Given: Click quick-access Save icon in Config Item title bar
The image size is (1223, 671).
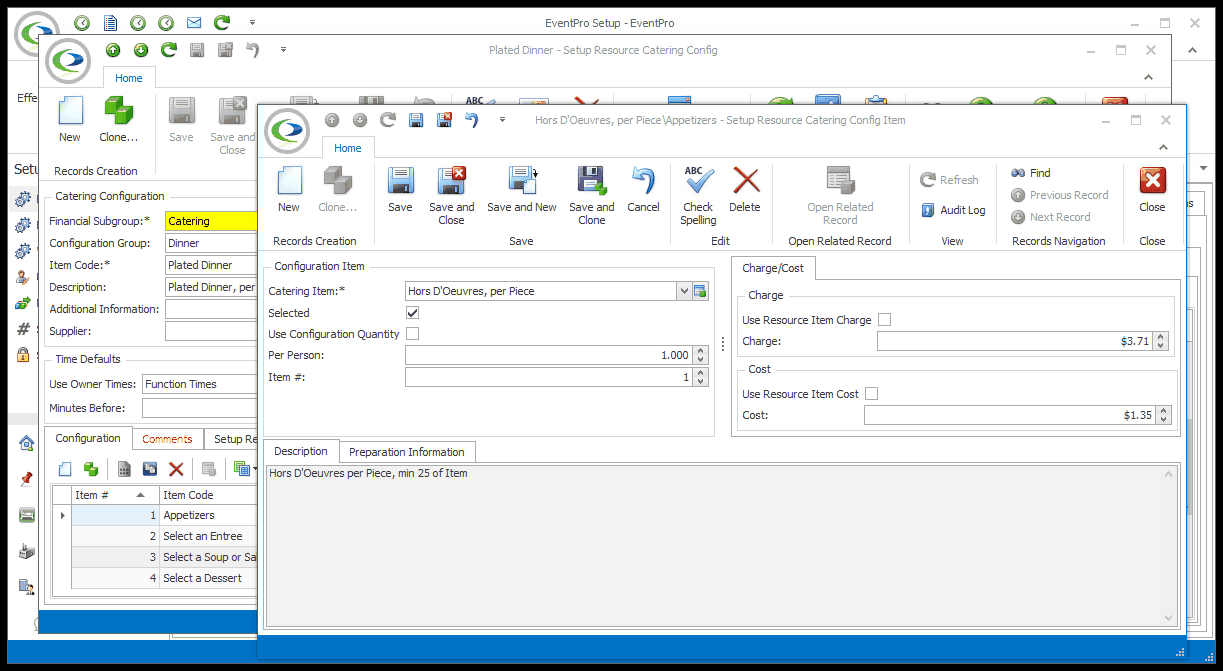Looking at the screenshot, I should click(x=416, y=120).
